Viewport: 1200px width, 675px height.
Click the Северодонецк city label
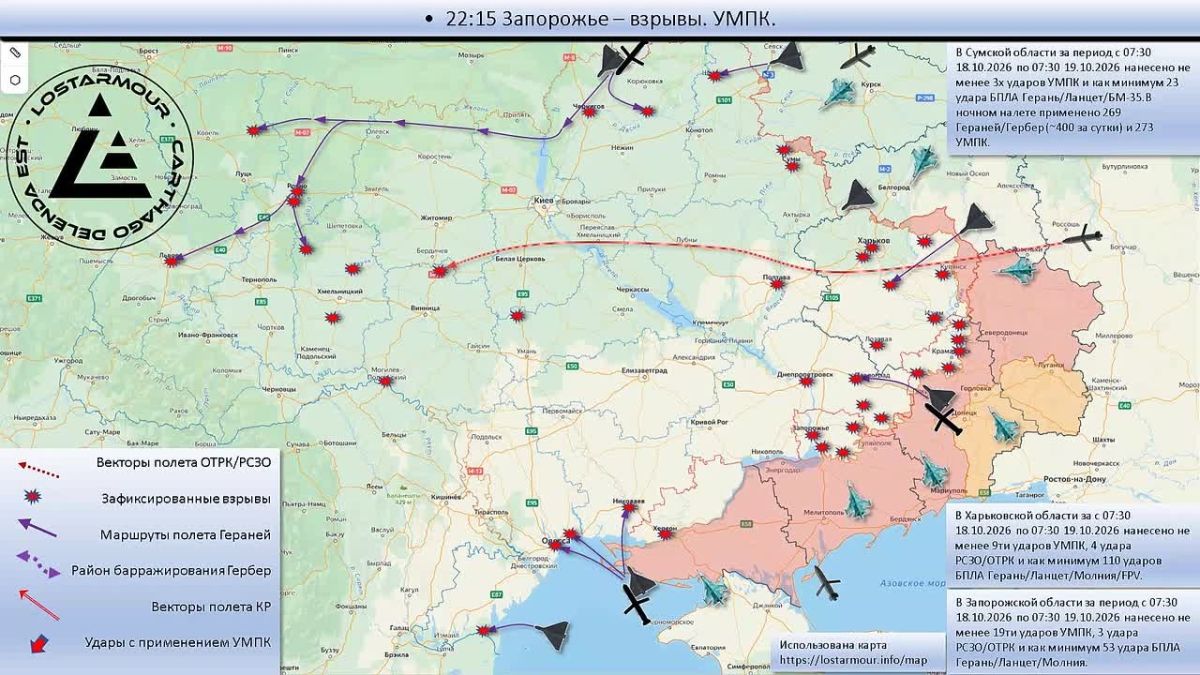(x=1003, y=332)
